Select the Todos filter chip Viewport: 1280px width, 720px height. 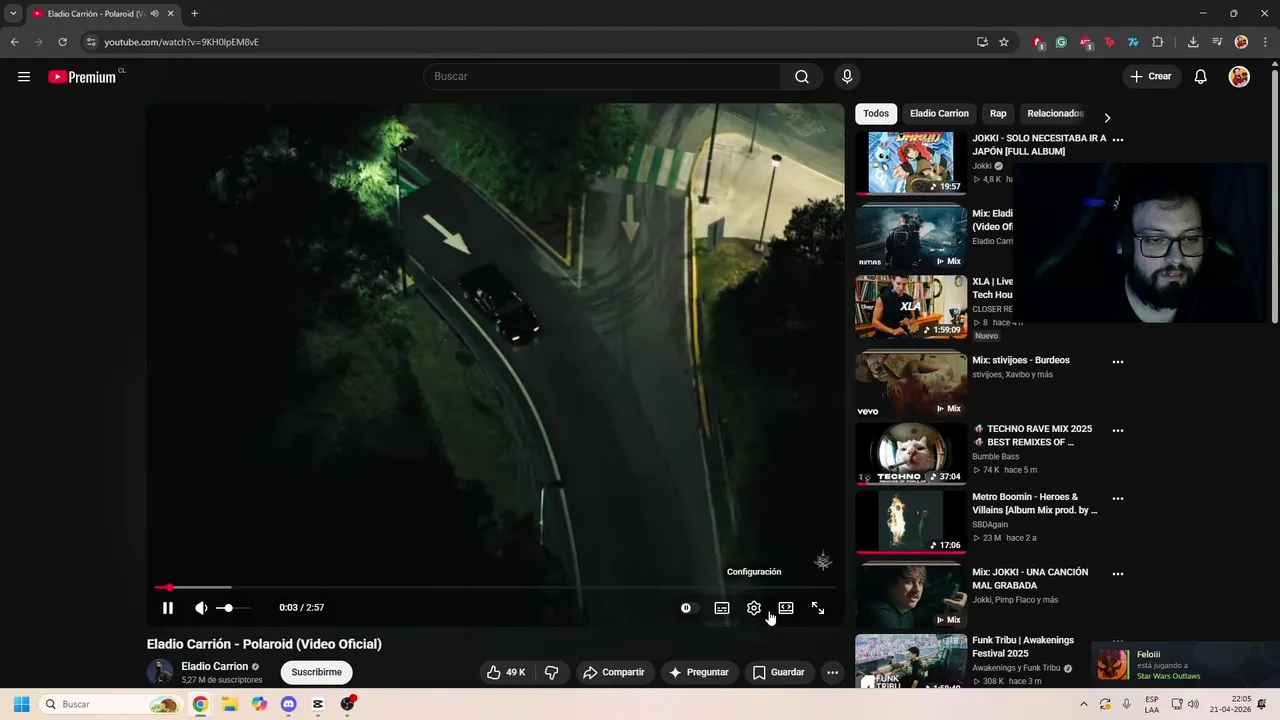(x=876, y=114)
